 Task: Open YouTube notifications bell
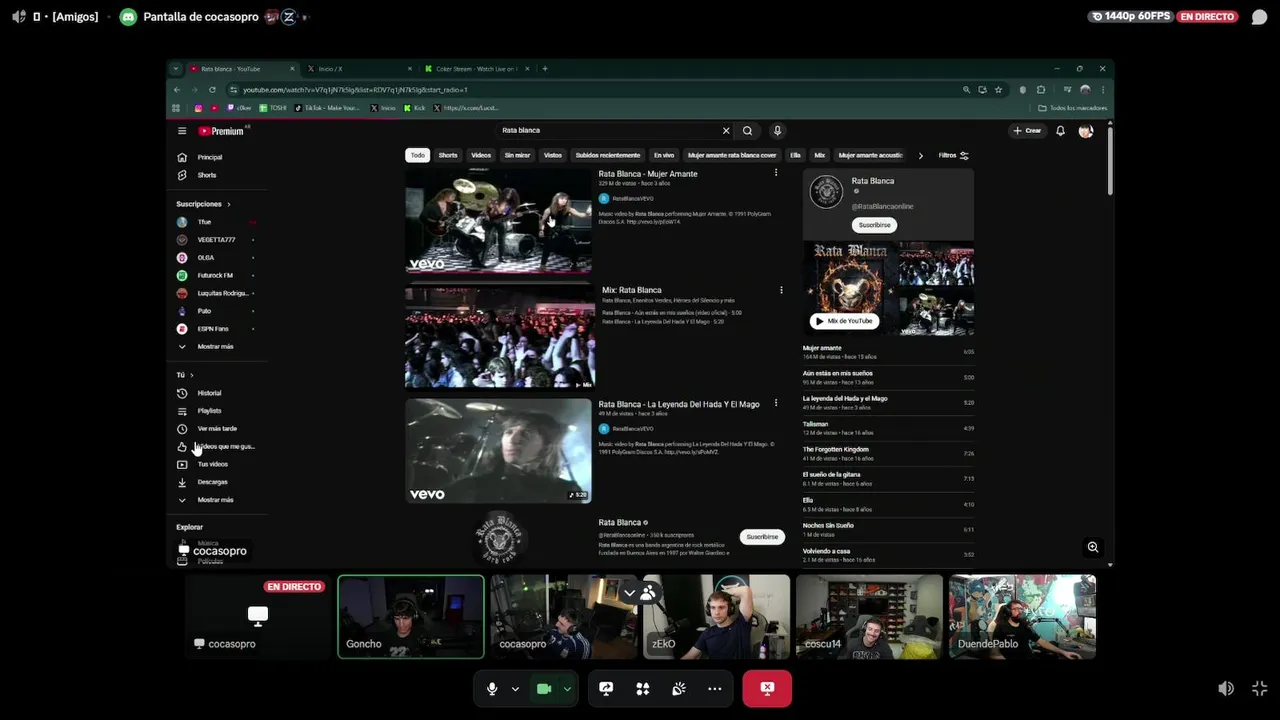pyautogui.click(x=1060, y=131)
